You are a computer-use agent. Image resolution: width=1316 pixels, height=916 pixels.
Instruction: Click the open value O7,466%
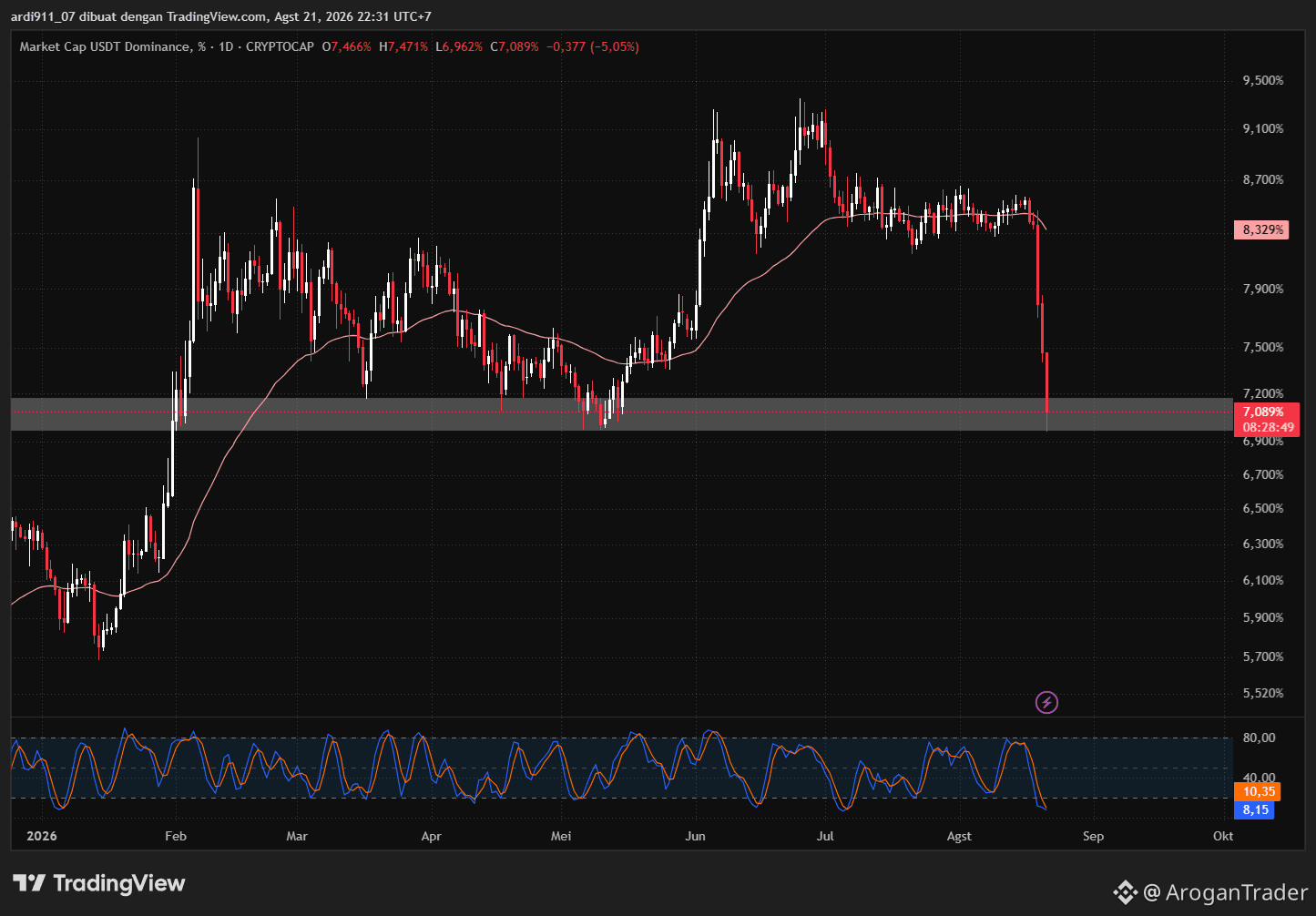pyautogui.click(x=347, y=46)
